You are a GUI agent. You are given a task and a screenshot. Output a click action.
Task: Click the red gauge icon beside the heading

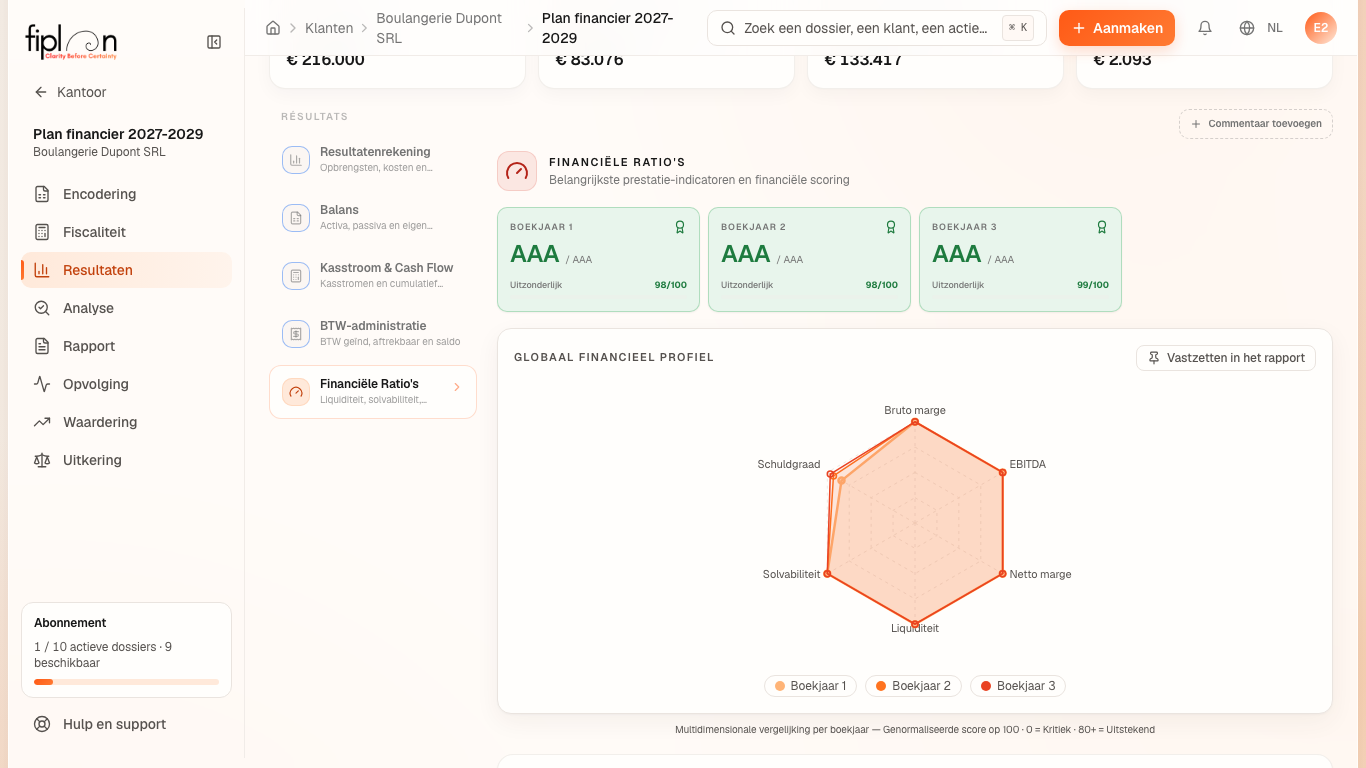tap(517, 171)
